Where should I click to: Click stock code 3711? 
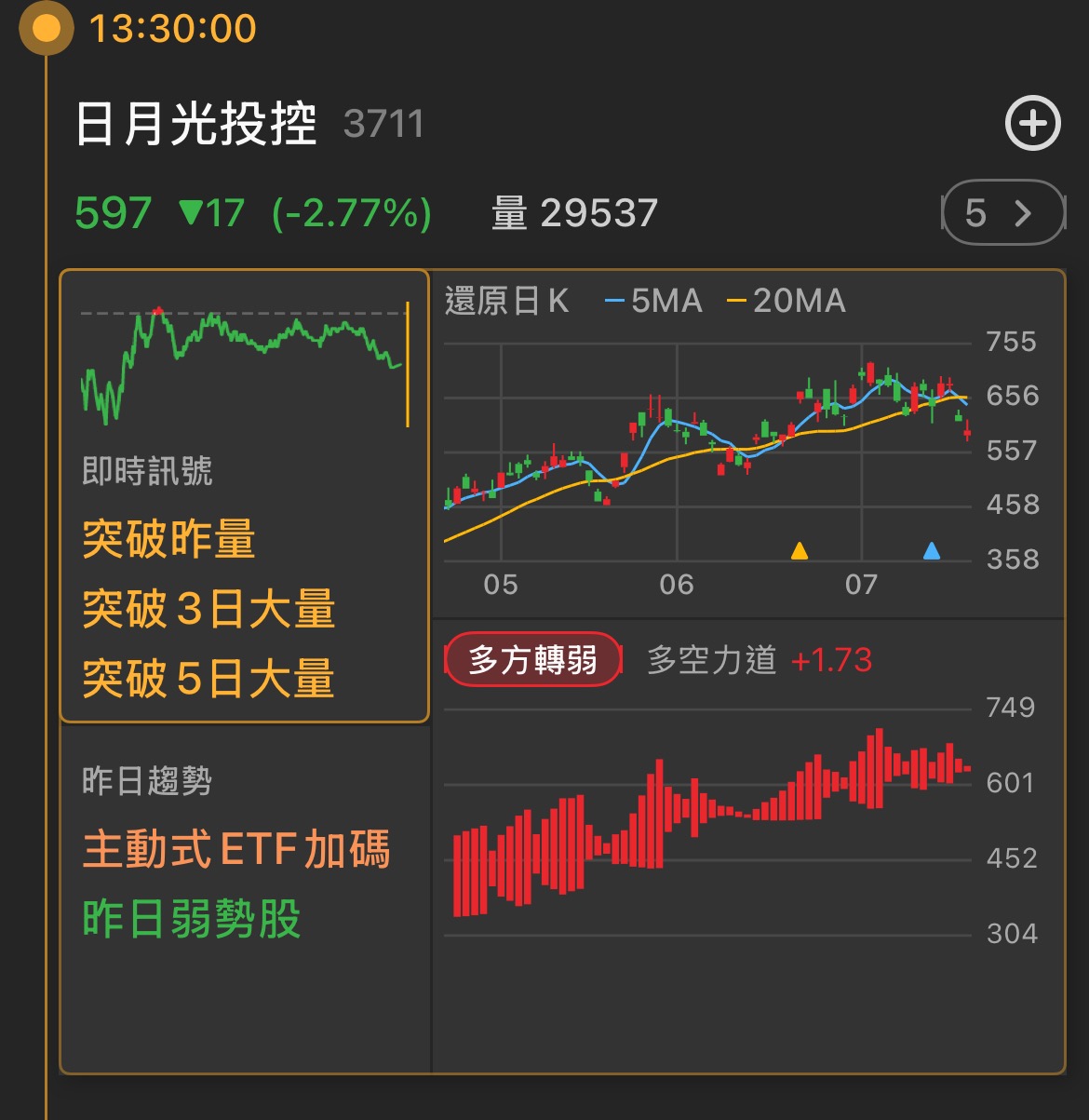point(383,125)
